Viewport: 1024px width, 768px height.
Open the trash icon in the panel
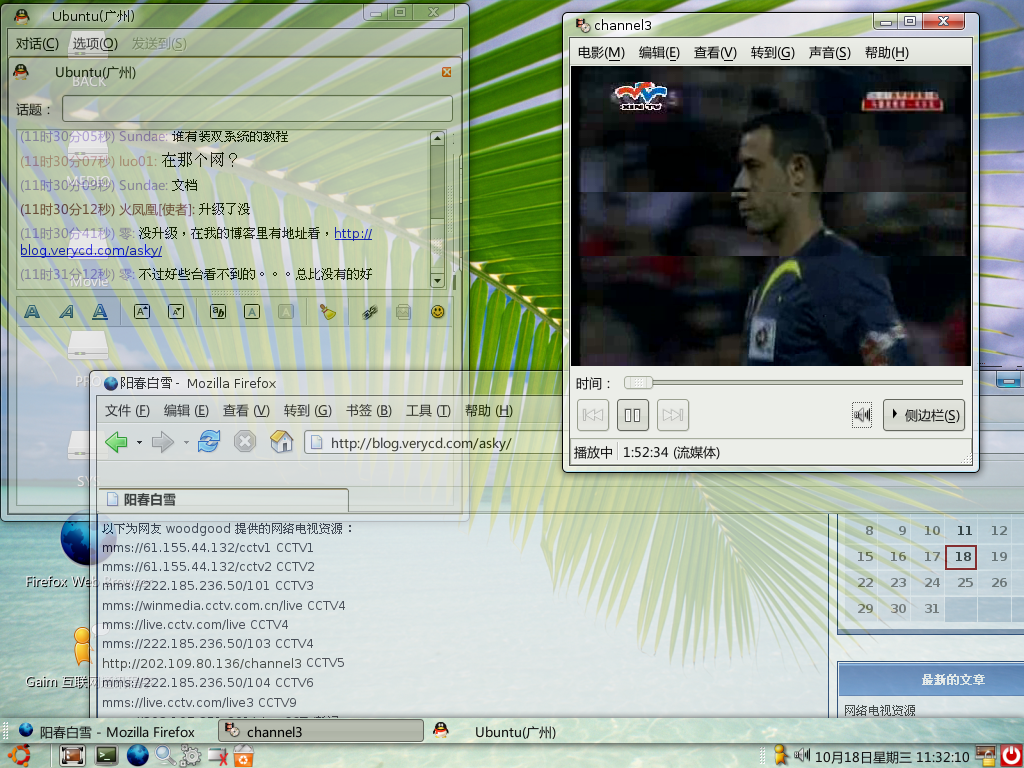[x=244, y=756]
